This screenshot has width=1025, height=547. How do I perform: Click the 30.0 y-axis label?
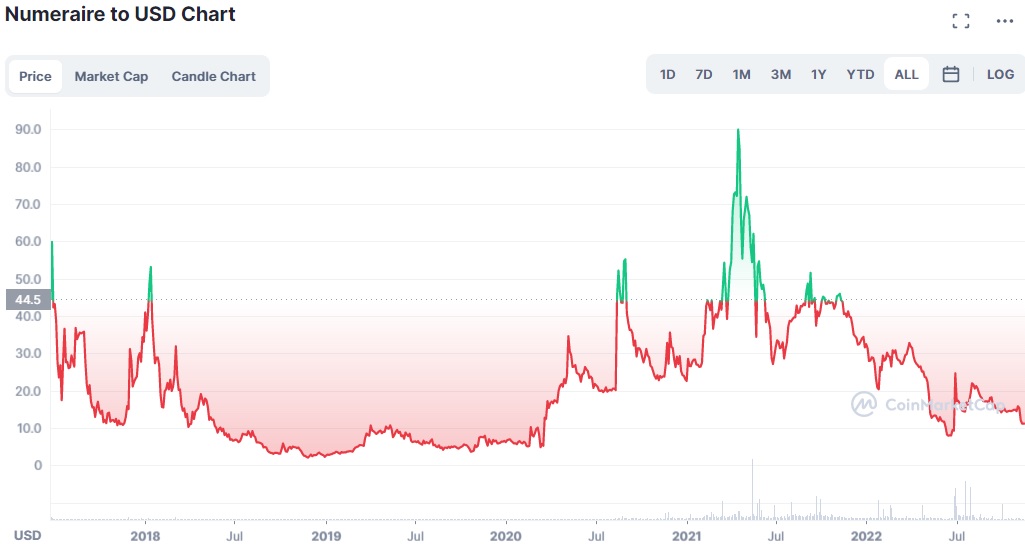[28, 354]
